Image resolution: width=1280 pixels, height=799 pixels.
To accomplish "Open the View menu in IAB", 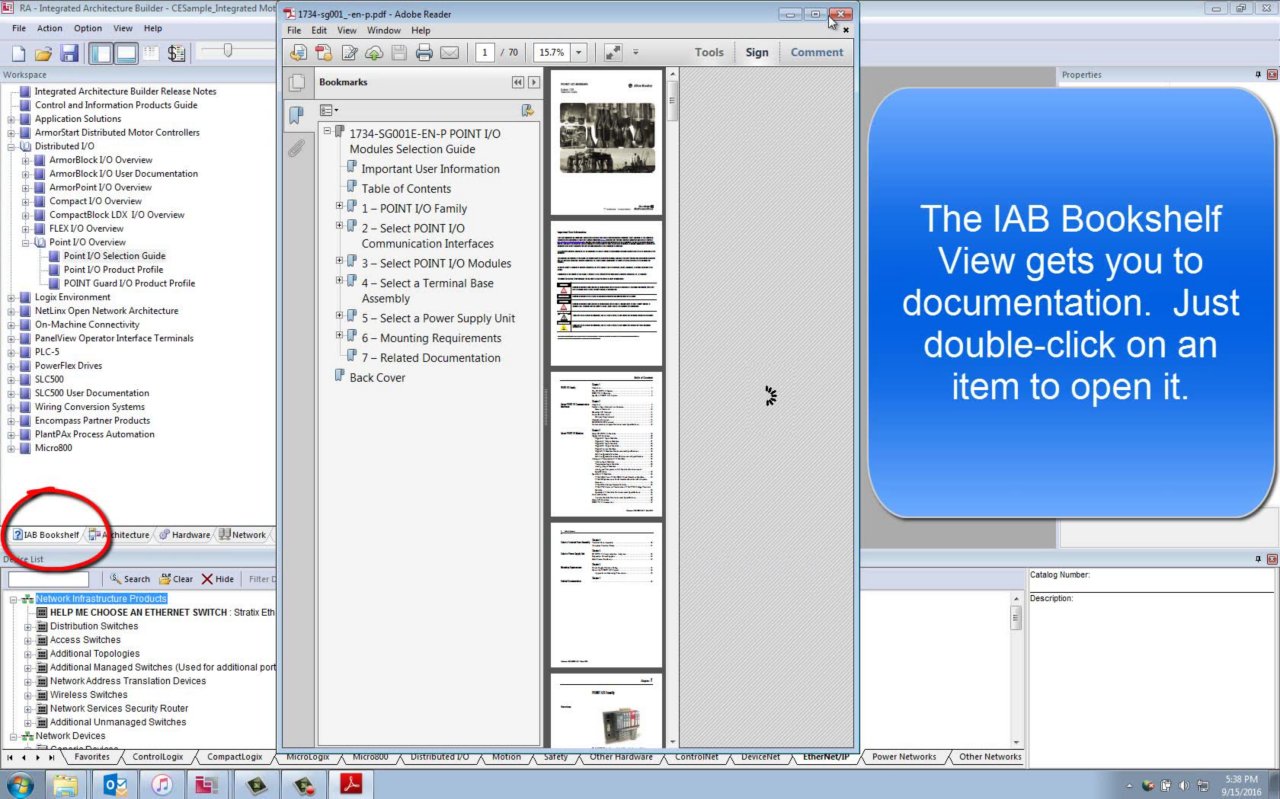I will (x=123, y=28).
